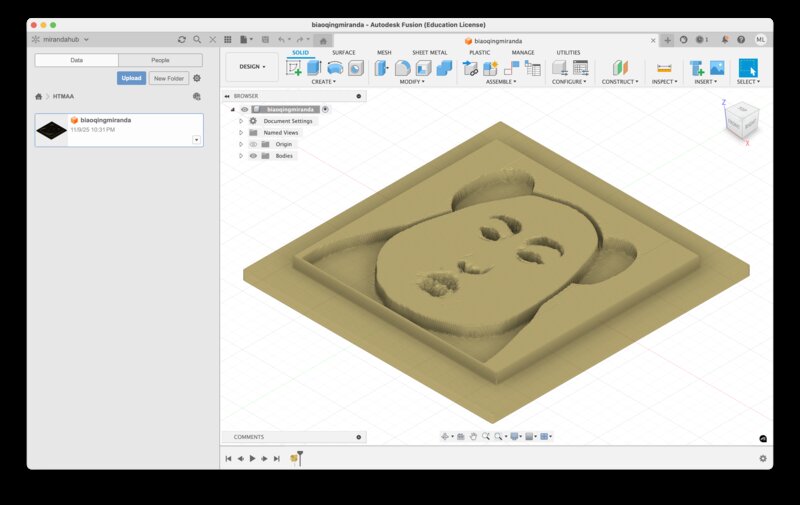Select the Create Sketch tool
The height and width of the screenshot is (505, 800).
(294, 68)
